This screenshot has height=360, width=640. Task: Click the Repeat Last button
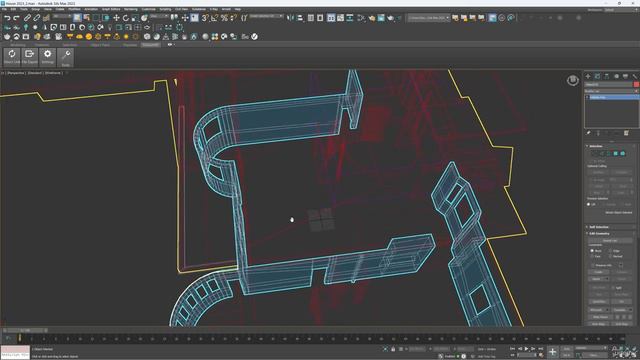[610, 240]
